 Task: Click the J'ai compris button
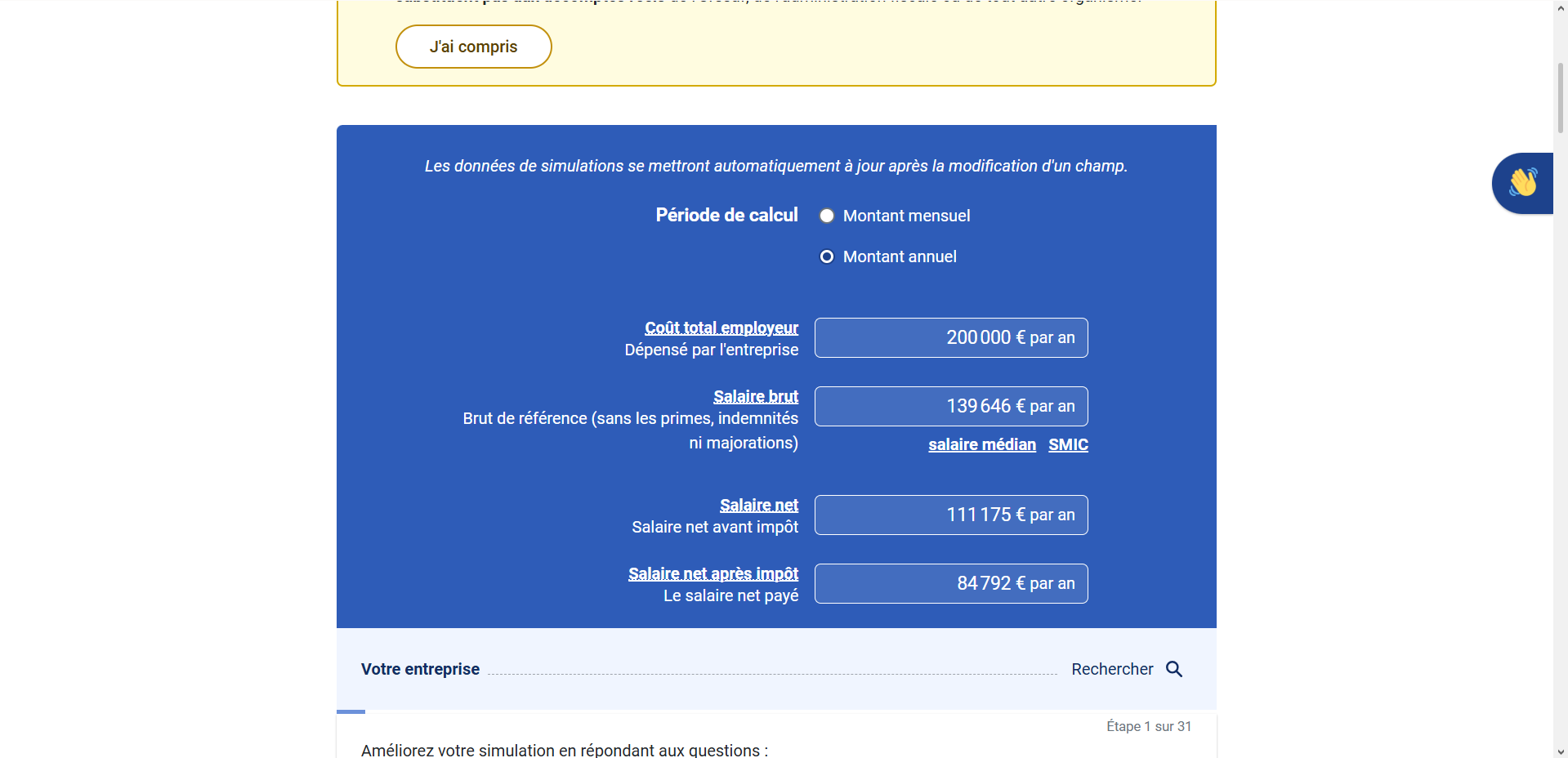click(474, 47)
